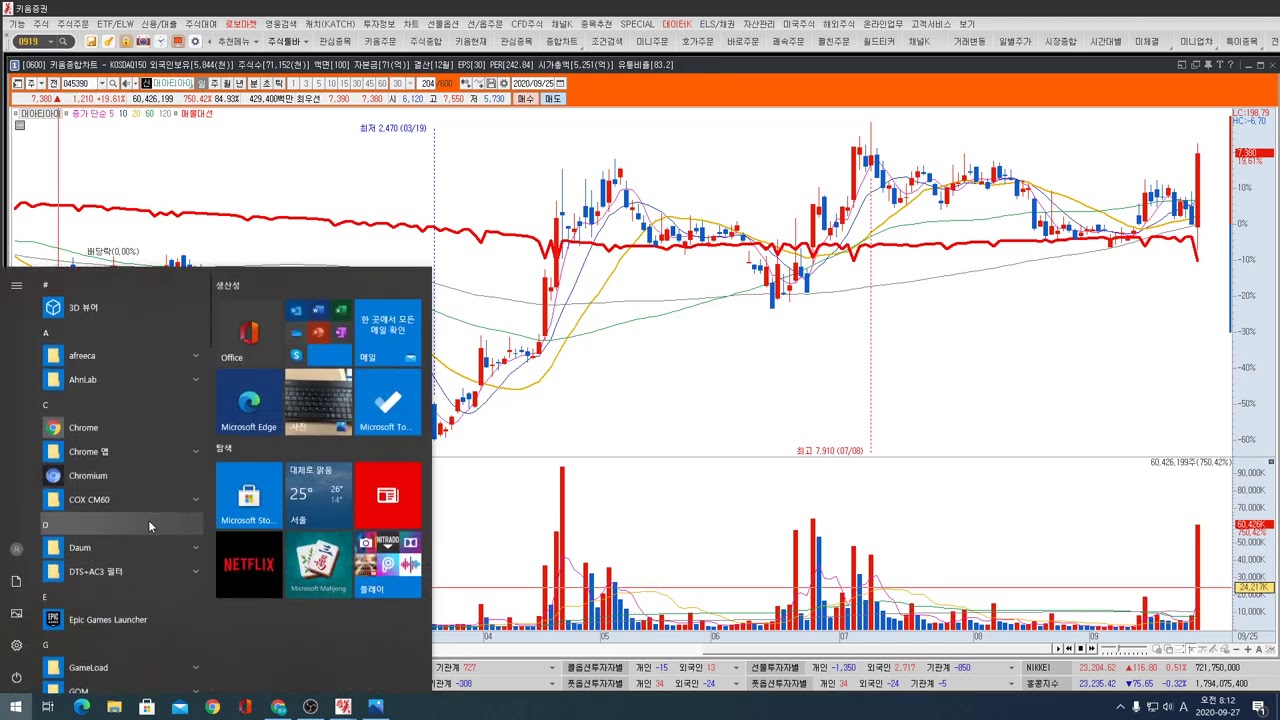Toggle minute (분) chart period button
The height and width of the screenshot is (720, 1280).
tap(254, 83)
